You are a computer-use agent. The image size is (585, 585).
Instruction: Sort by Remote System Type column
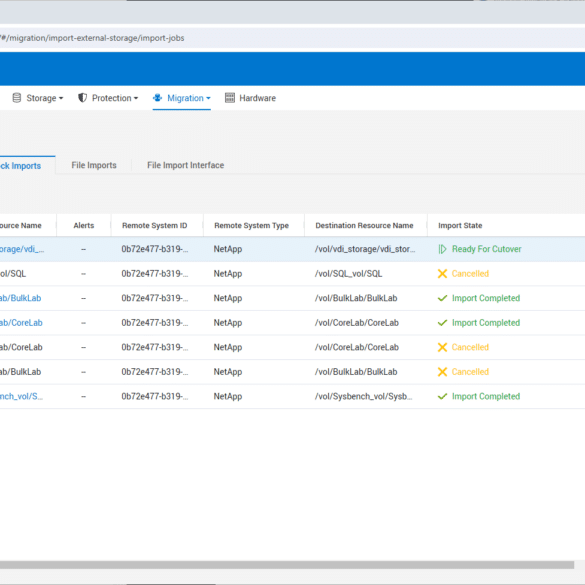click(x=251, y=225)
